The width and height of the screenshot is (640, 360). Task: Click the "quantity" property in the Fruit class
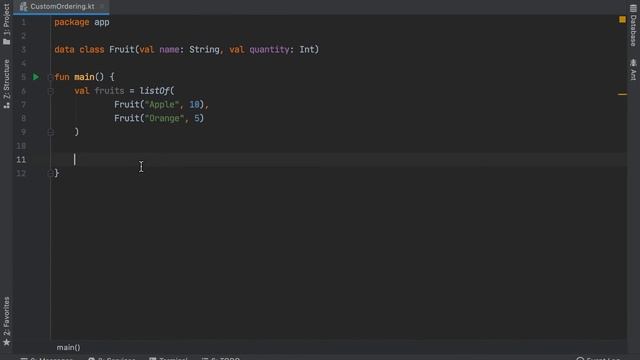coord(269,50)
